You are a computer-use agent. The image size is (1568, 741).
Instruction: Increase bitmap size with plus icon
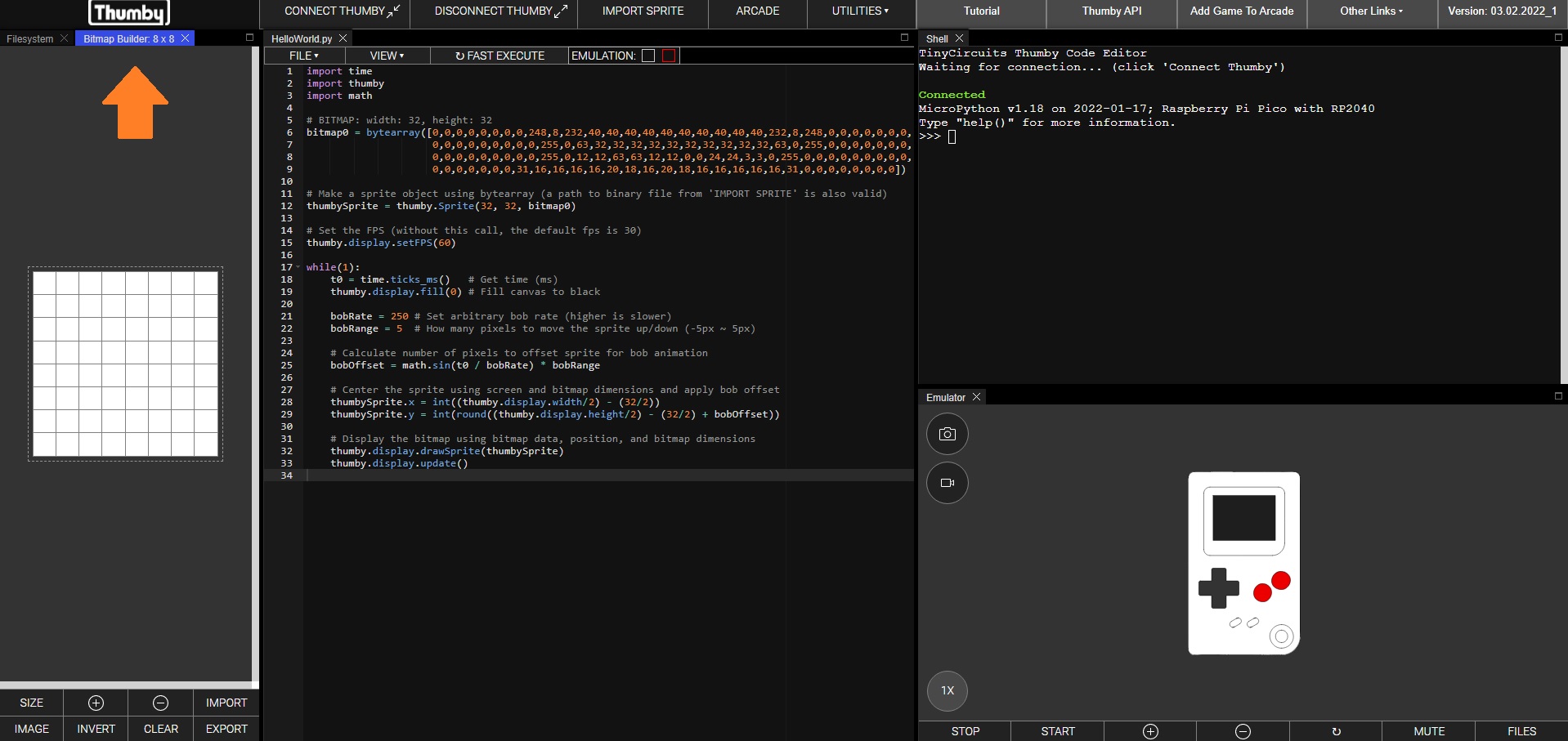click(96, 703)
